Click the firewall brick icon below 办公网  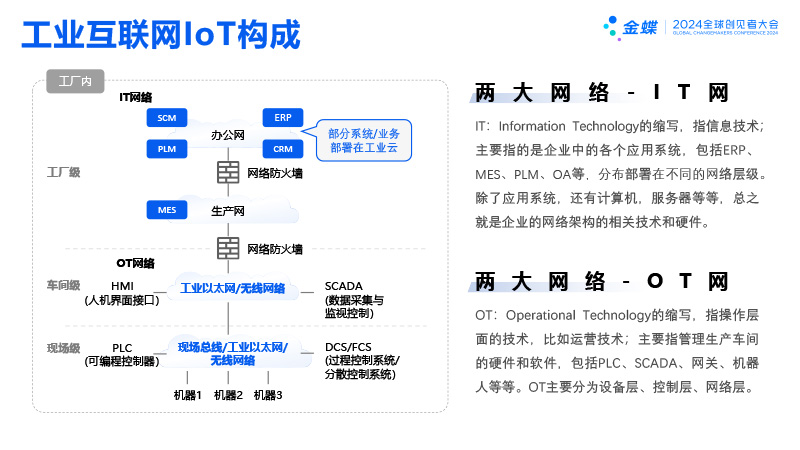[228, 172]
